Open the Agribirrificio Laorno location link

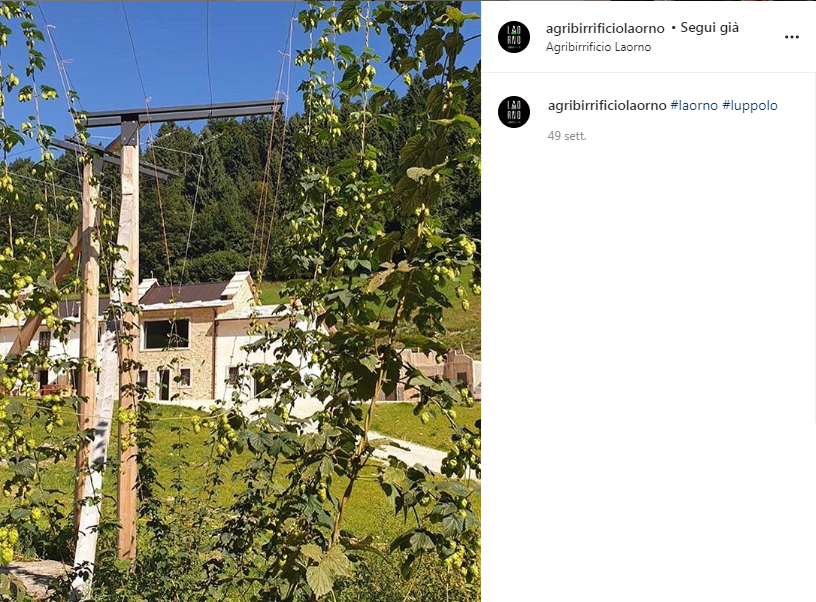point(598,47)
